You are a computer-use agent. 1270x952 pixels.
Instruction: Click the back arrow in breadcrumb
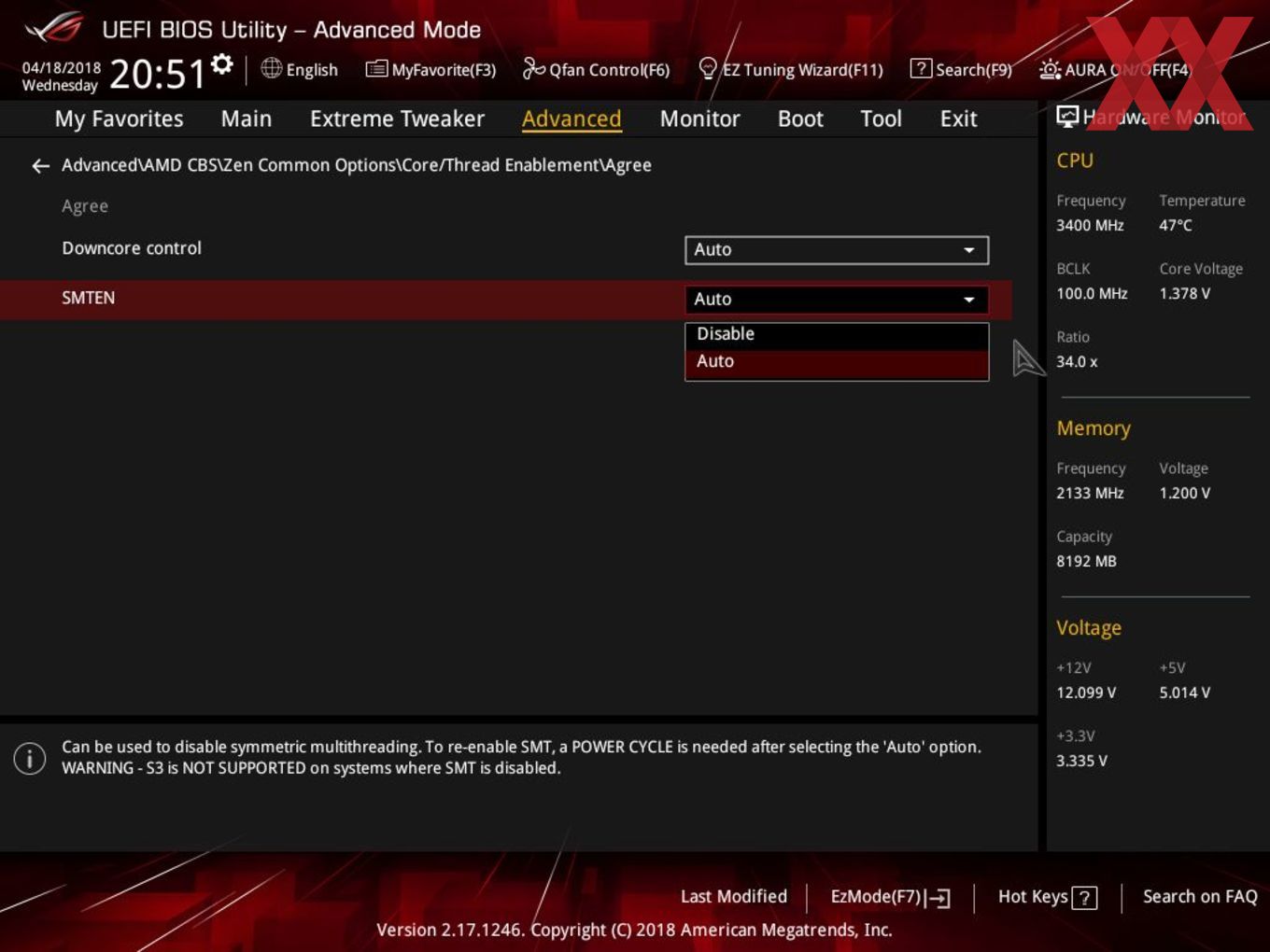40,165
